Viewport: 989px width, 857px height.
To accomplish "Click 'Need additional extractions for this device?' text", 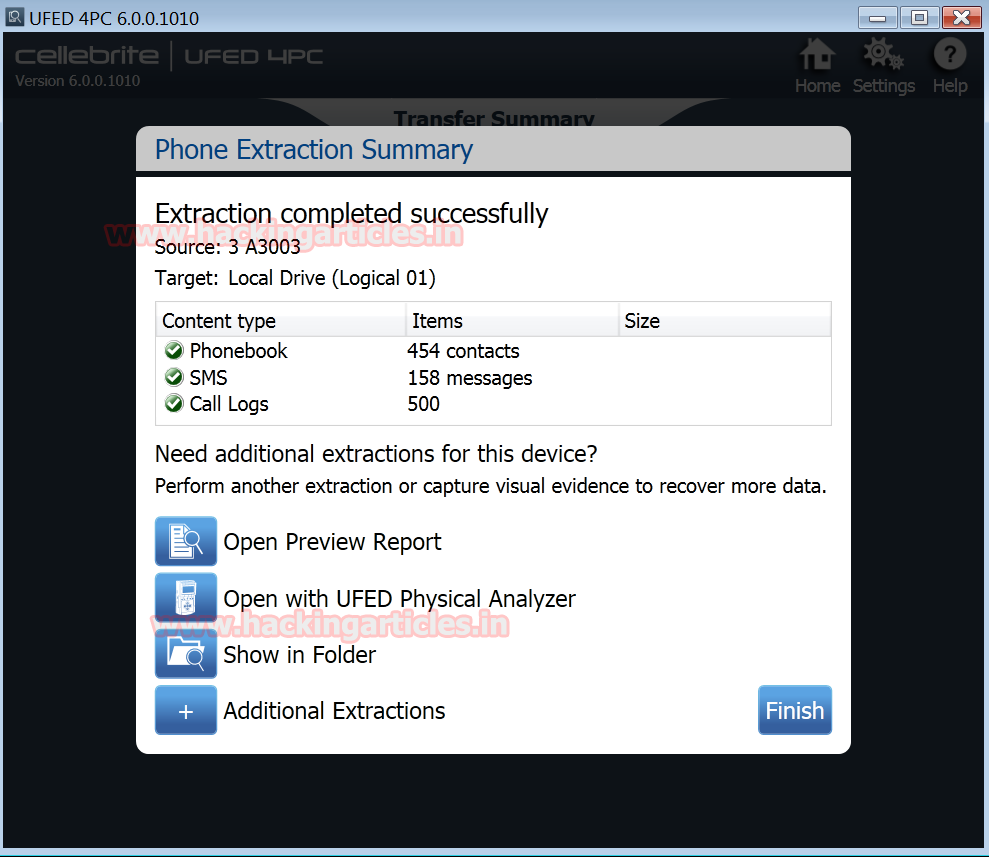I will pos(376,454).
